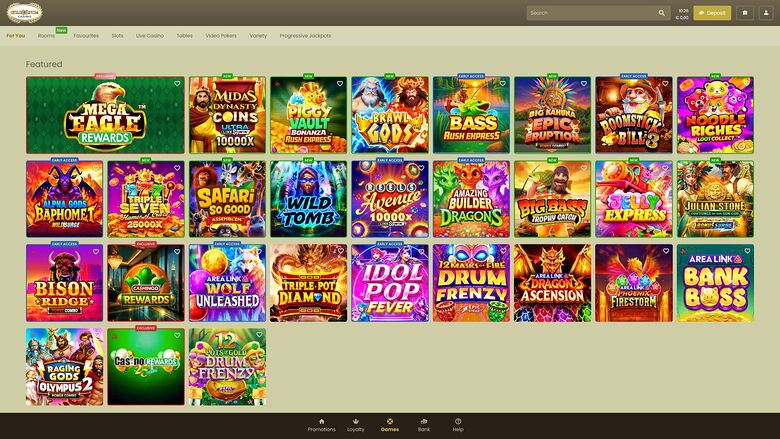Open the Loyalty crown icon
780x439 pixels.
point(356,421)
